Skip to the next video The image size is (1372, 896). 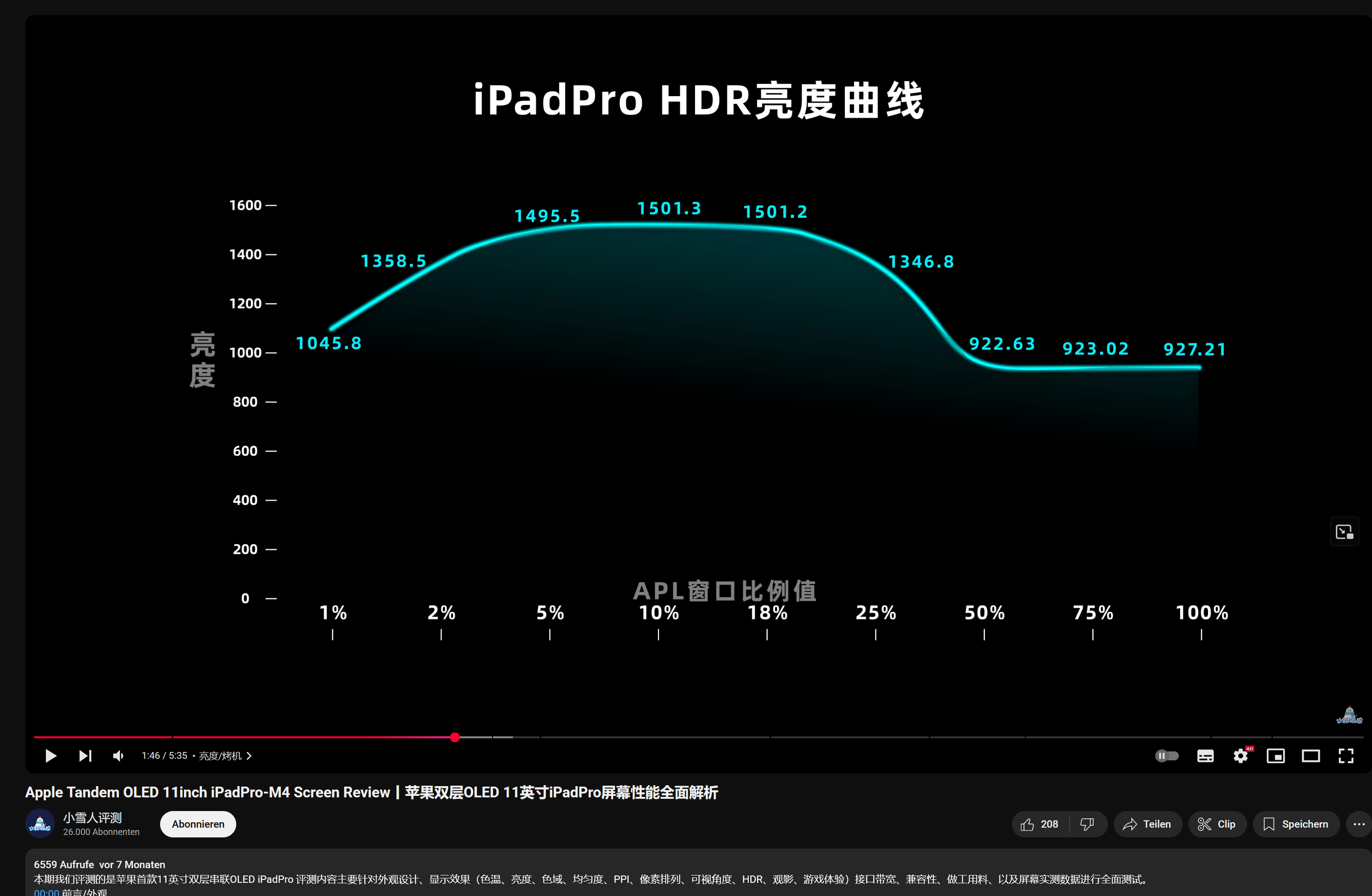click(x=85, y=755)
